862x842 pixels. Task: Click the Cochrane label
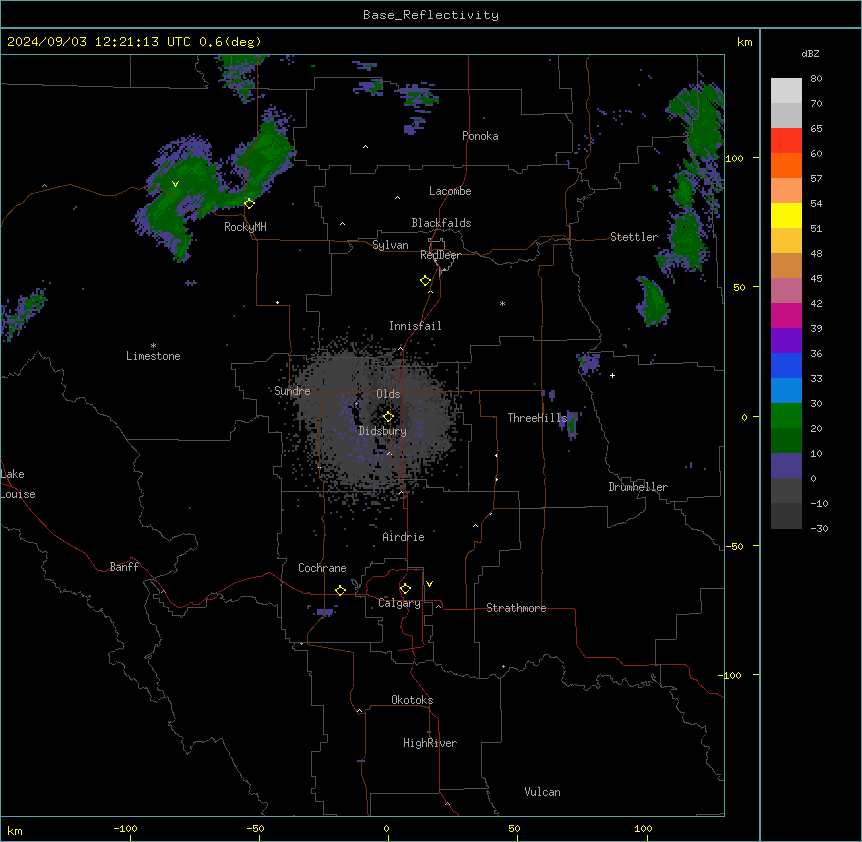click(x=322, y=568)
